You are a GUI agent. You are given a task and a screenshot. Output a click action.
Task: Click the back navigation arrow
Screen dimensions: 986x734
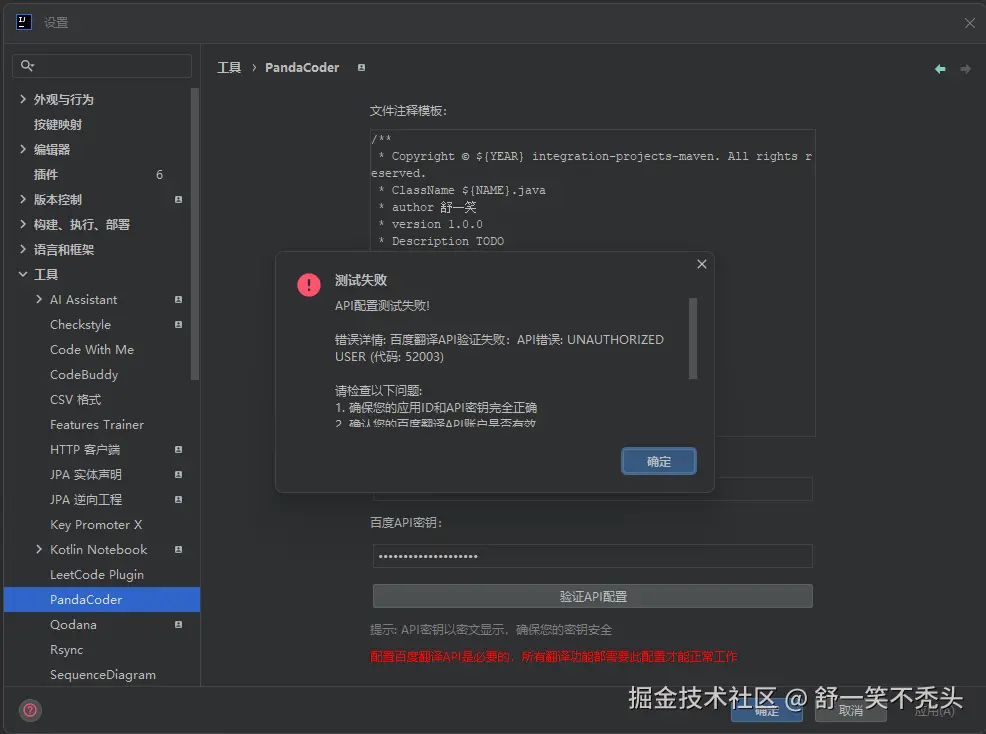(x=940, y=69)
